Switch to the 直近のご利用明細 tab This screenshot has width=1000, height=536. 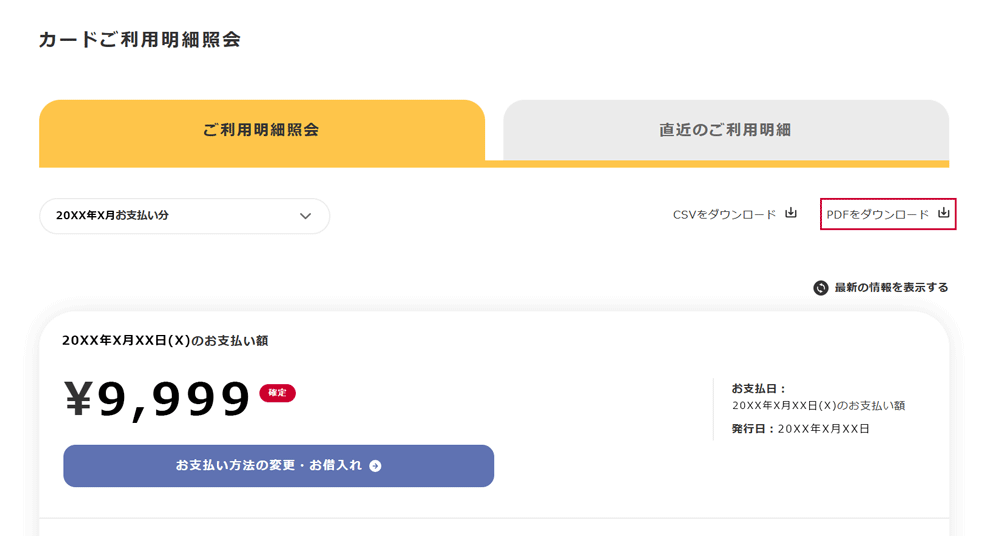point(725,130)
